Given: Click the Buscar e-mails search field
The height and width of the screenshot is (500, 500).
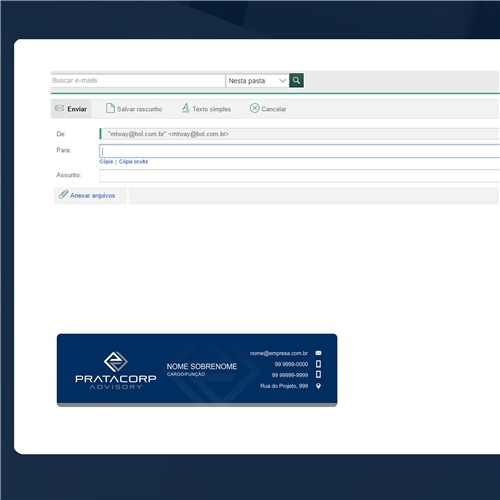Looking at the screenshot, I should click(x=138, y=80).
